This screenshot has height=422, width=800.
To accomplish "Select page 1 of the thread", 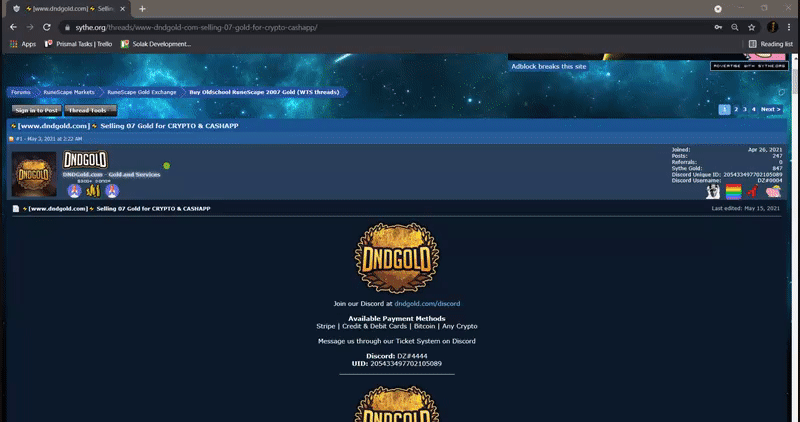I will [724, 109].
